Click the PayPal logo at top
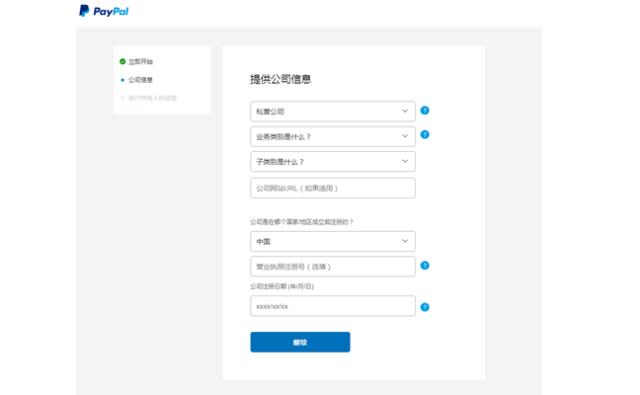Viewport: 640px width, 395px height. click(x=104, y=11)
